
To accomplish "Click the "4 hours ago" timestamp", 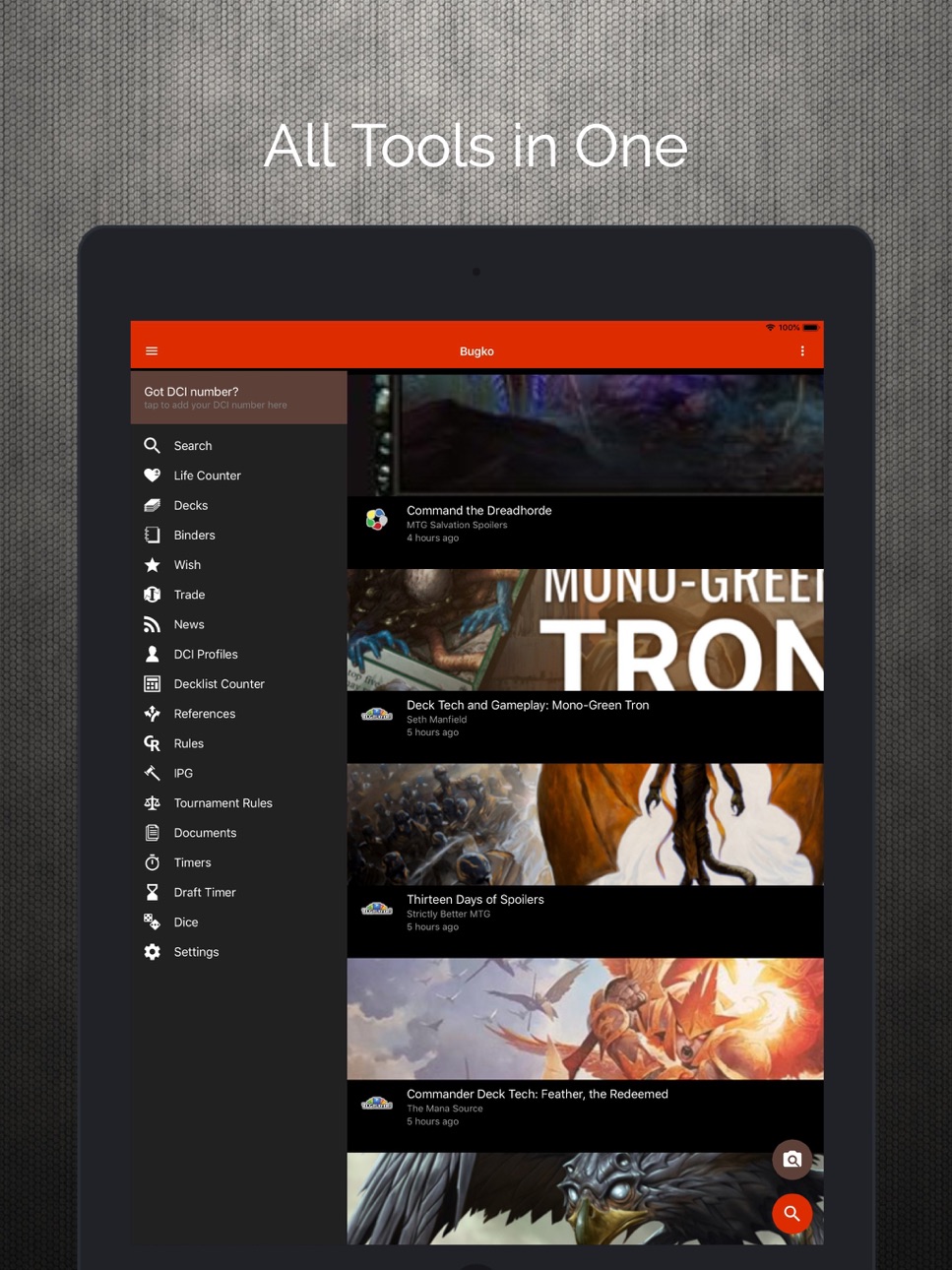I will click(x=432, y=538).
